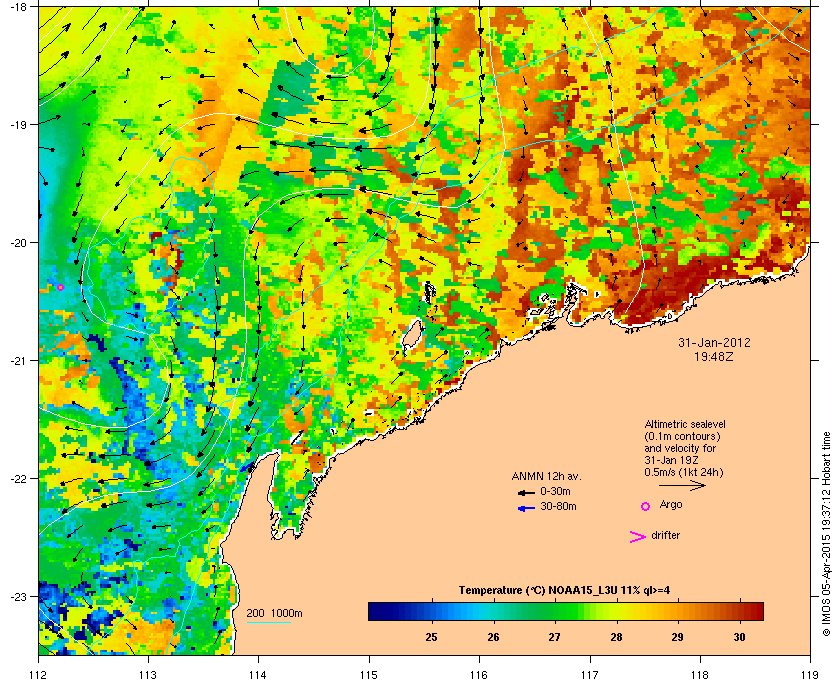Click the colorbar tick label 30

click(739, 637)
